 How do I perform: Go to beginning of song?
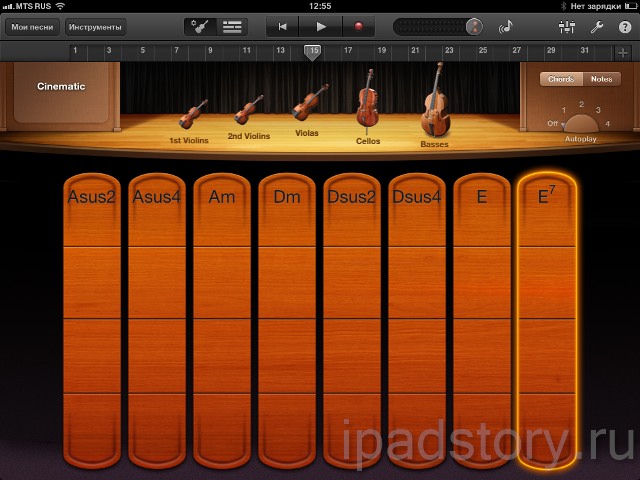click(282, 27)
